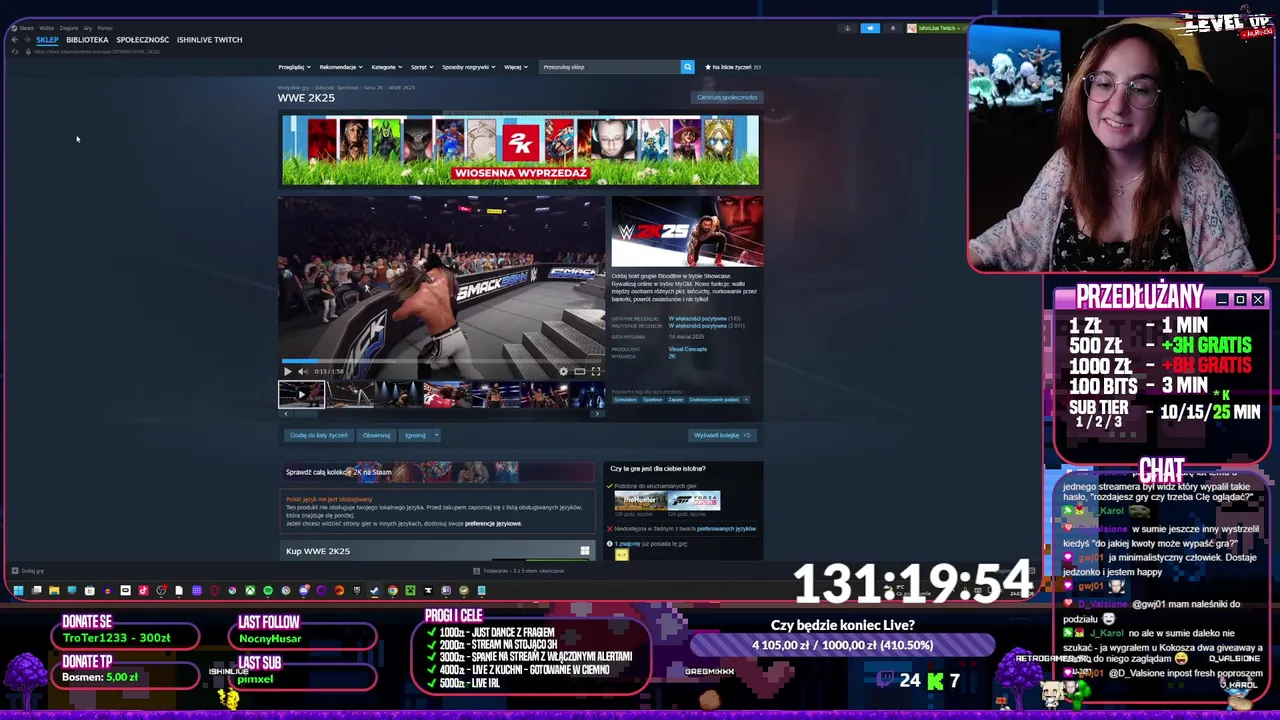Open the Gry menu
This screenshot has height=720, width=1280.
[x=88, y=28]
